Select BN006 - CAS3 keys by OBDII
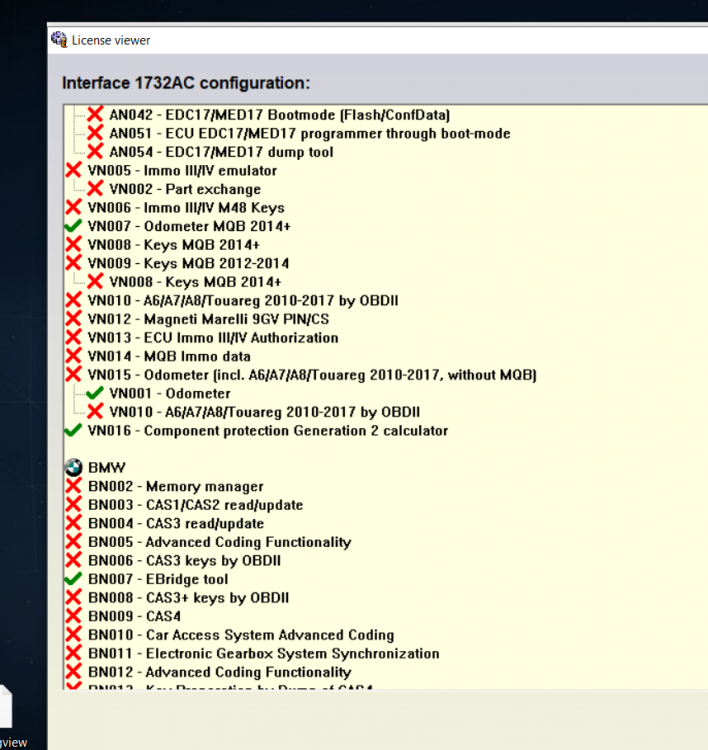The height and width of the screenshot is (750, 708). (x=185, y=561)
